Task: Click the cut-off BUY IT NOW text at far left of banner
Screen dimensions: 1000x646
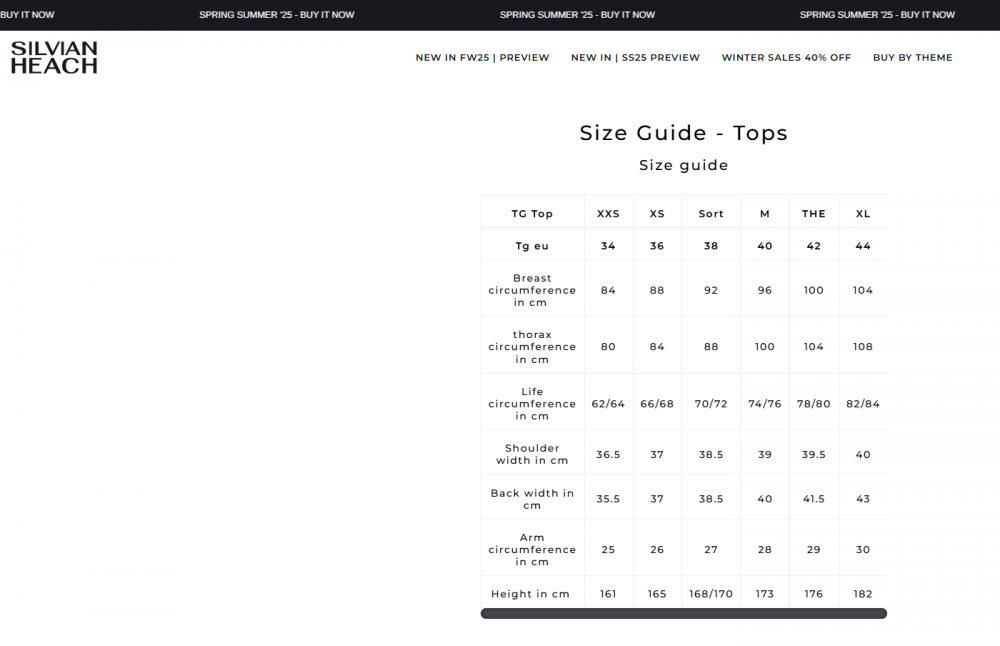Action: (x=27, y=15)
